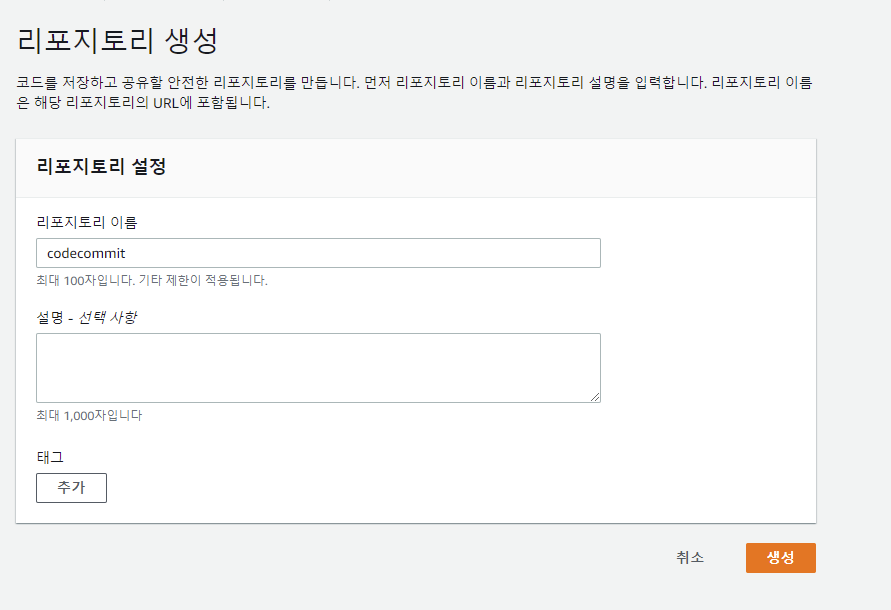Select the 리포지토리 생성 page heading
The width and height of the screenshot is (891, 610).
[x=118, y=40]
